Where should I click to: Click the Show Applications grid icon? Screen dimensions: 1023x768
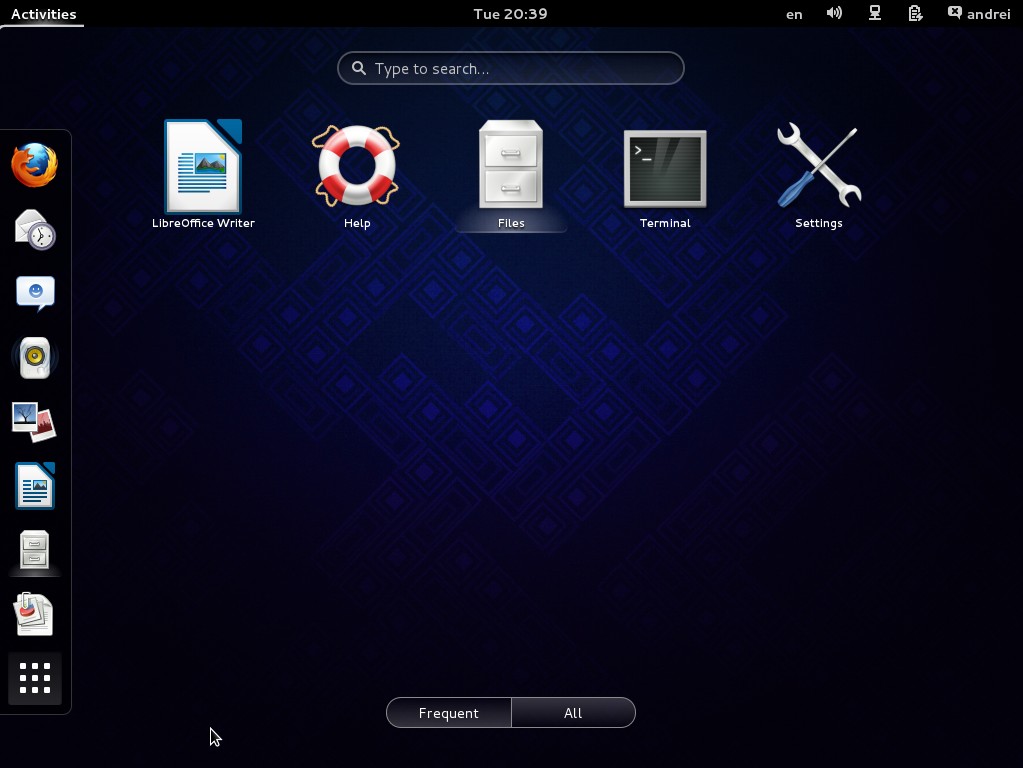pyautogui.click(x=35, y=678)
